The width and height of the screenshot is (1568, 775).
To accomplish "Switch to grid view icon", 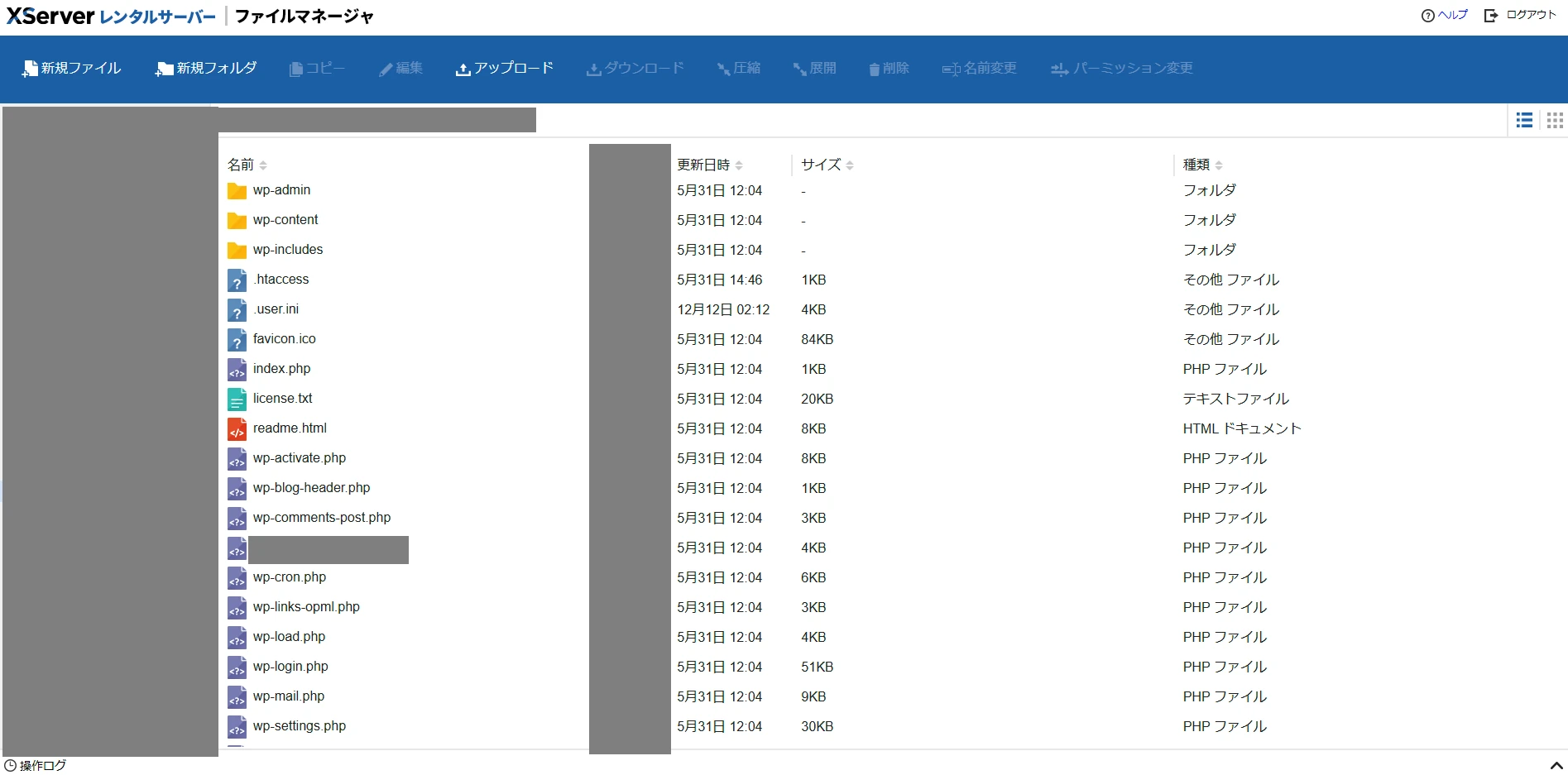I will click(1555, 121).
